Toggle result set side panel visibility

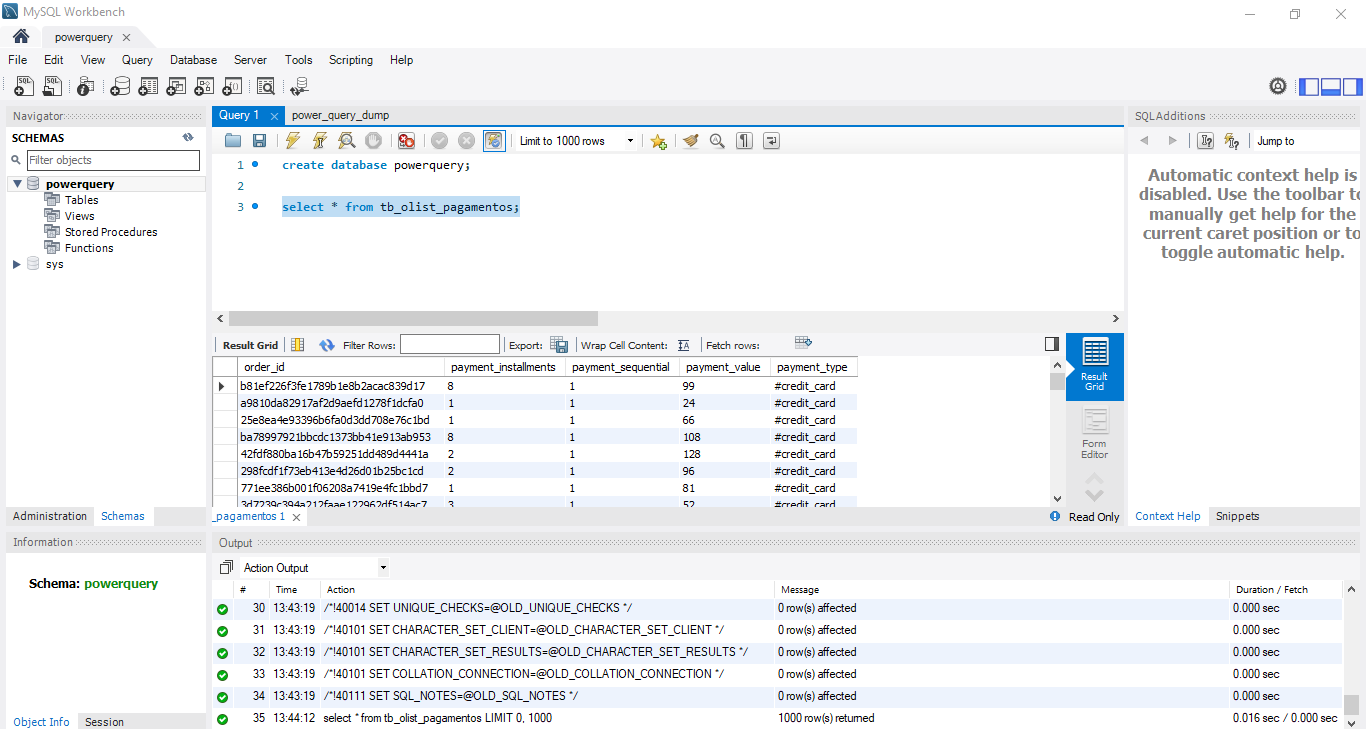click(1051, 344)
